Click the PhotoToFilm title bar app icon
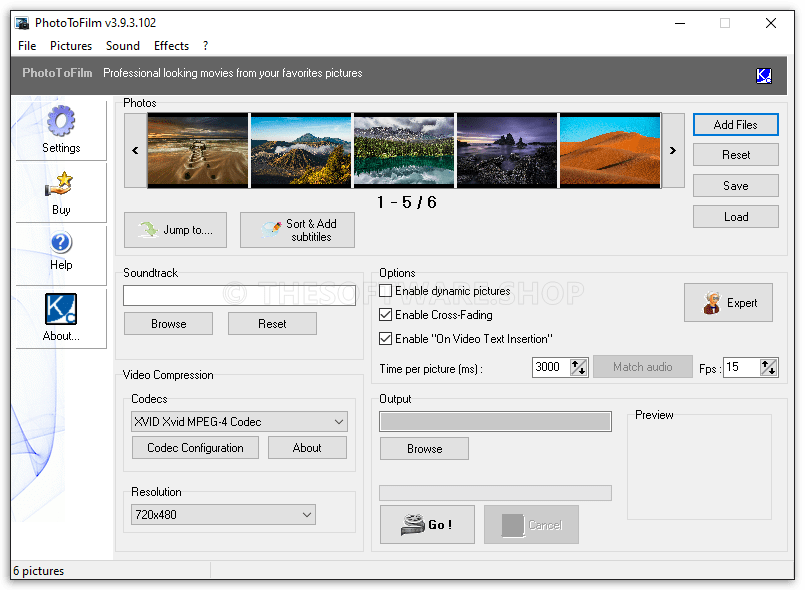 pos(22,23)
